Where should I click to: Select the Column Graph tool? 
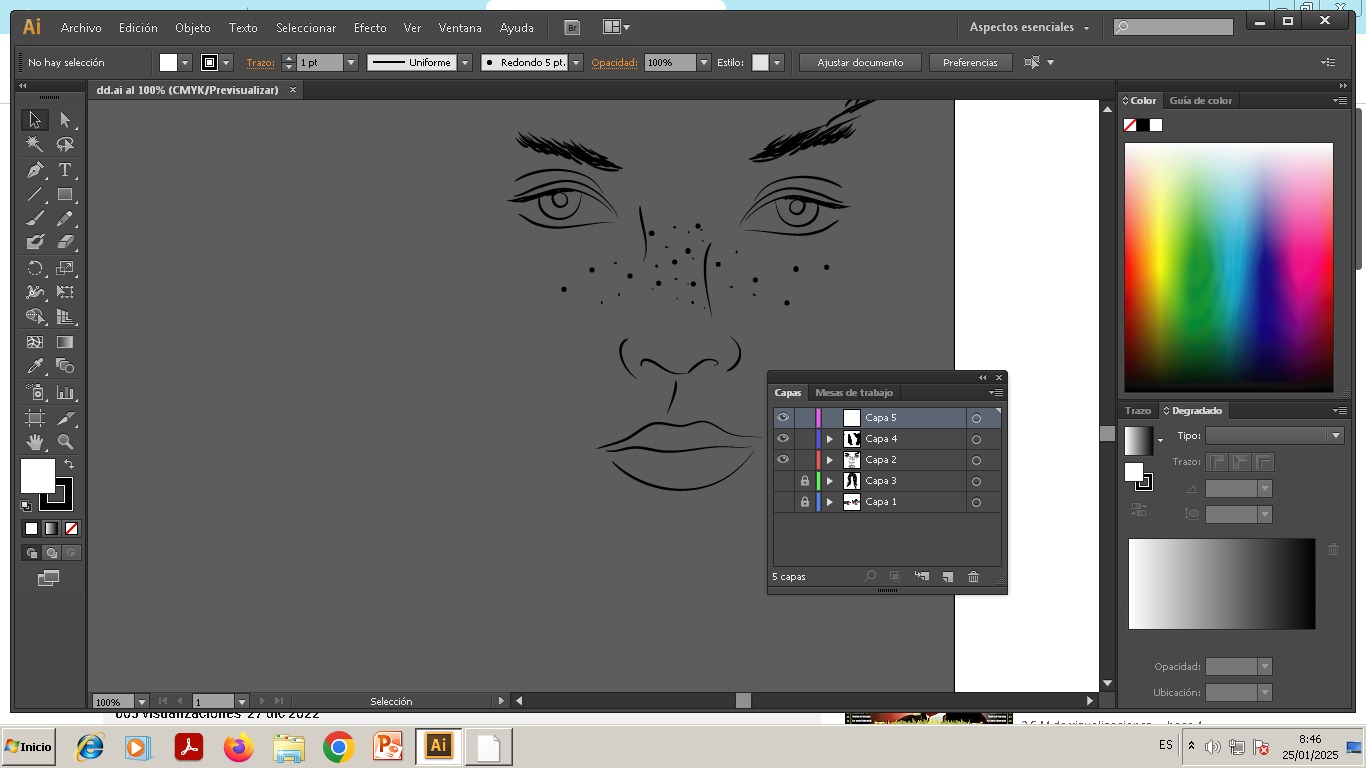tap(65, 393)
